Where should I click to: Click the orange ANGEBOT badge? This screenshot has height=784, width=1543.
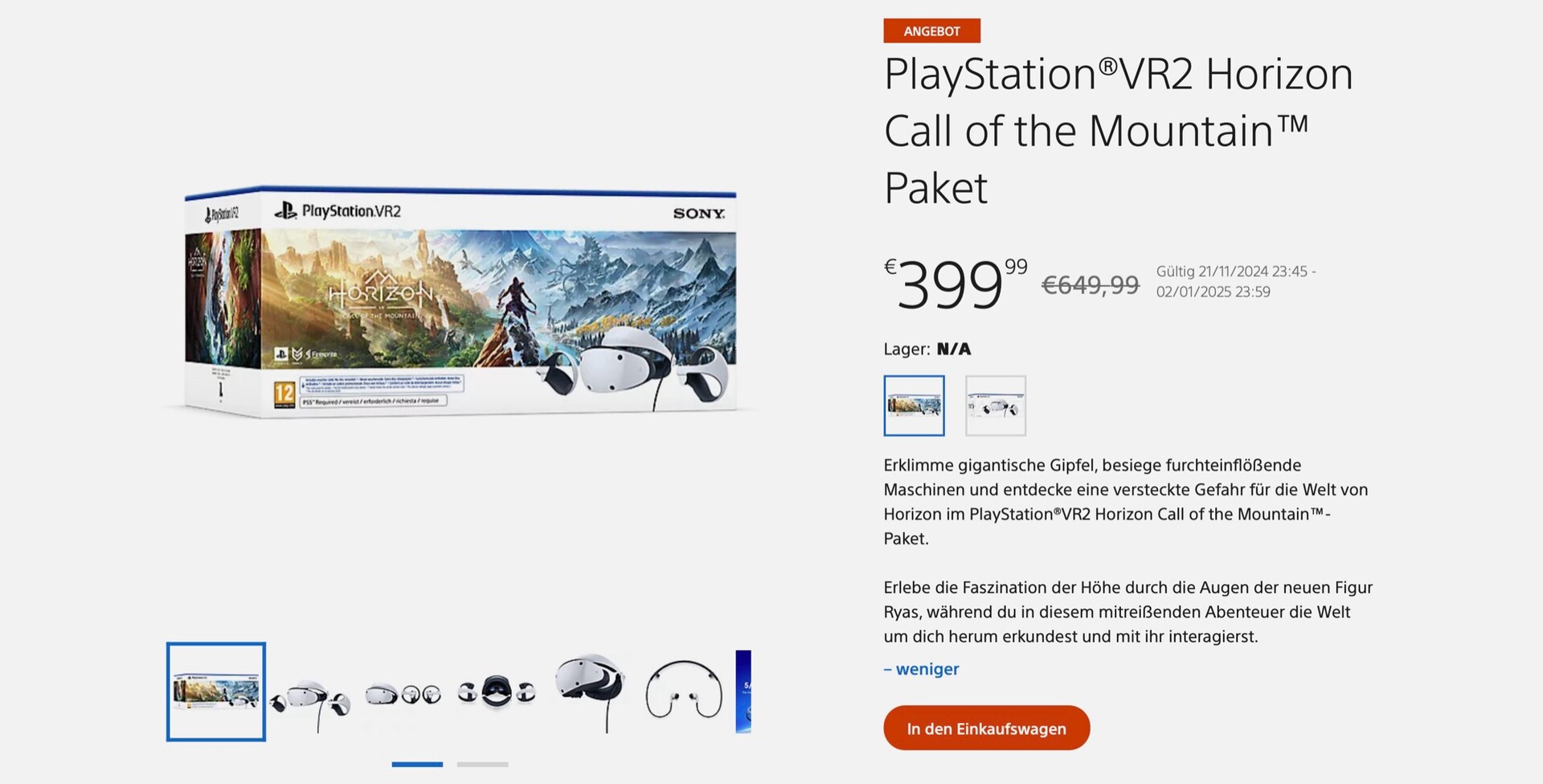pos(931,31)
